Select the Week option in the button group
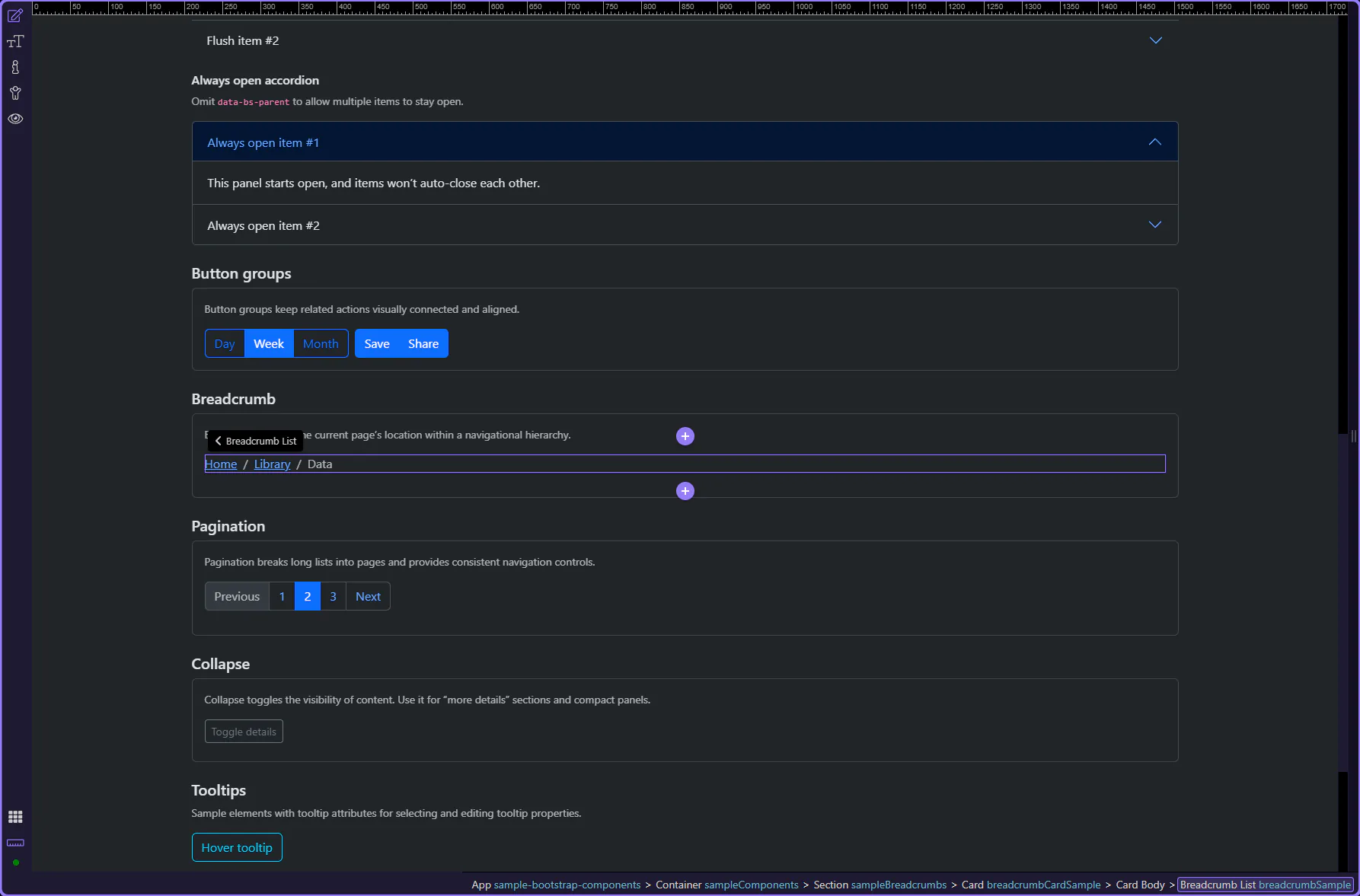The width and height of the screenshot is (1360, 896). (x=269, y=343)
